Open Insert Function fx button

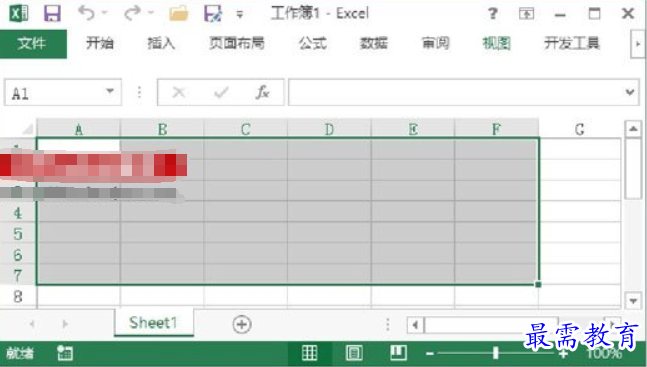tap(262, 92)
